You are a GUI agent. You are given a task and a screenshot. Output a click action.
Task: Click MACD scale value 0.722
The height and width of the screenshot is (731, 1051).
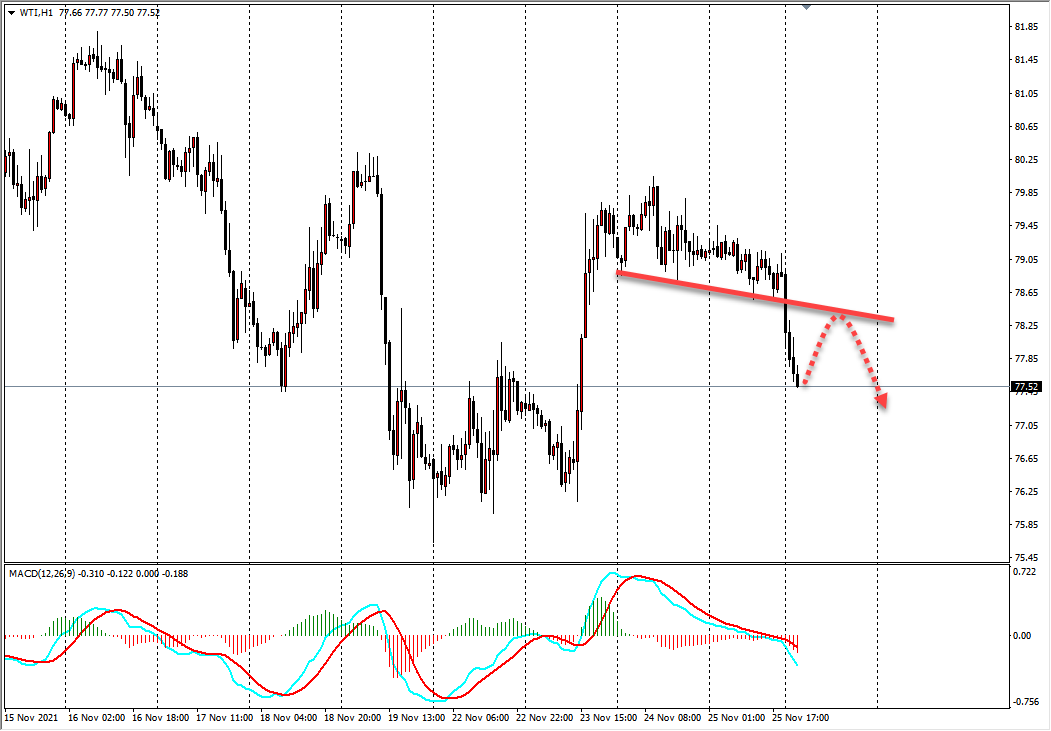(1024, 572)
